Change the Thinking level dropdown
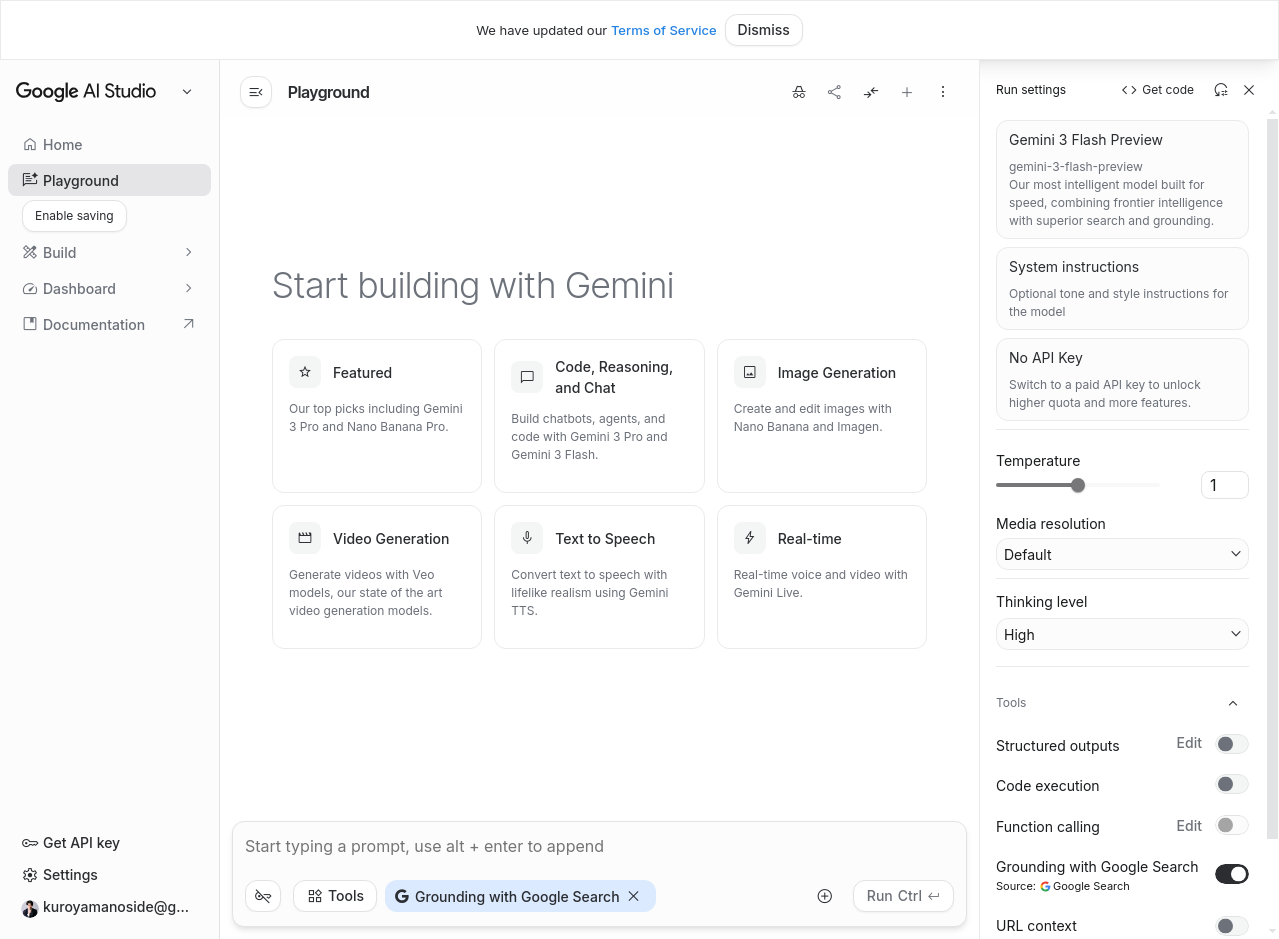Viewport: 1279px width, 939px height. [x=1121, y=634]
